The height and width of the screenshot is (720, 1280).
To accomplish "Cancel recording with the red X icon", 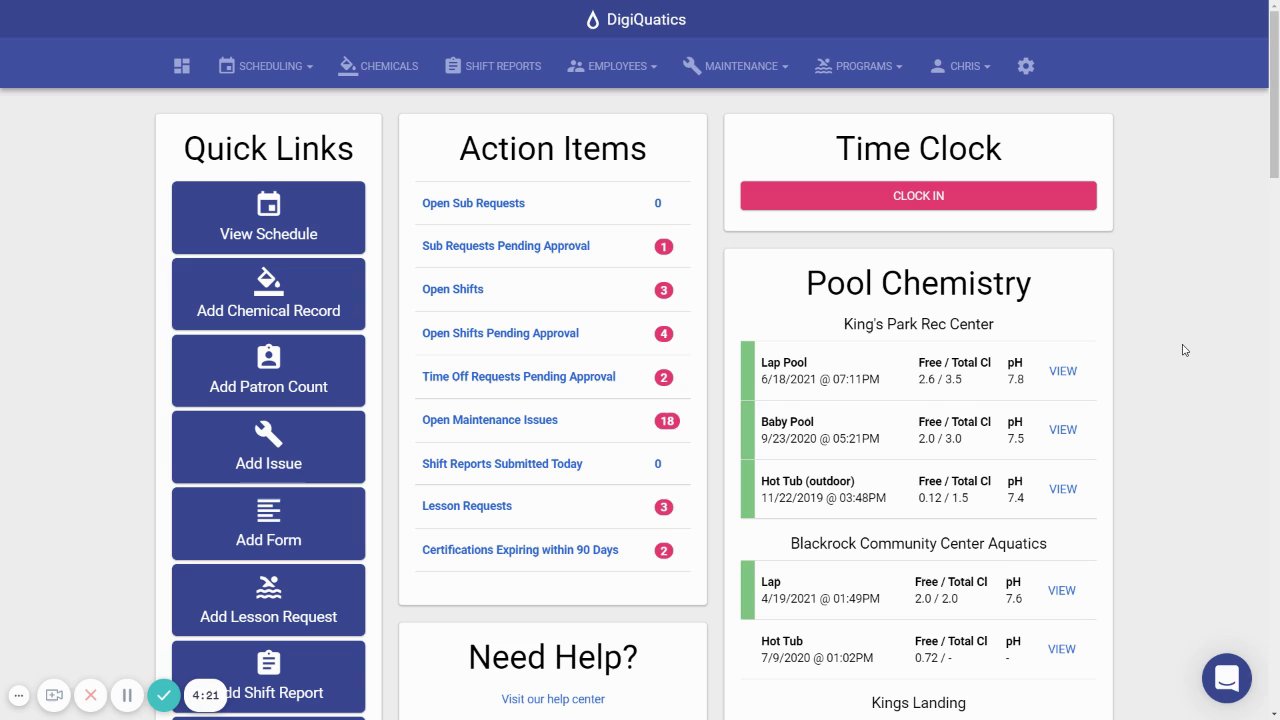I will 91,695.
